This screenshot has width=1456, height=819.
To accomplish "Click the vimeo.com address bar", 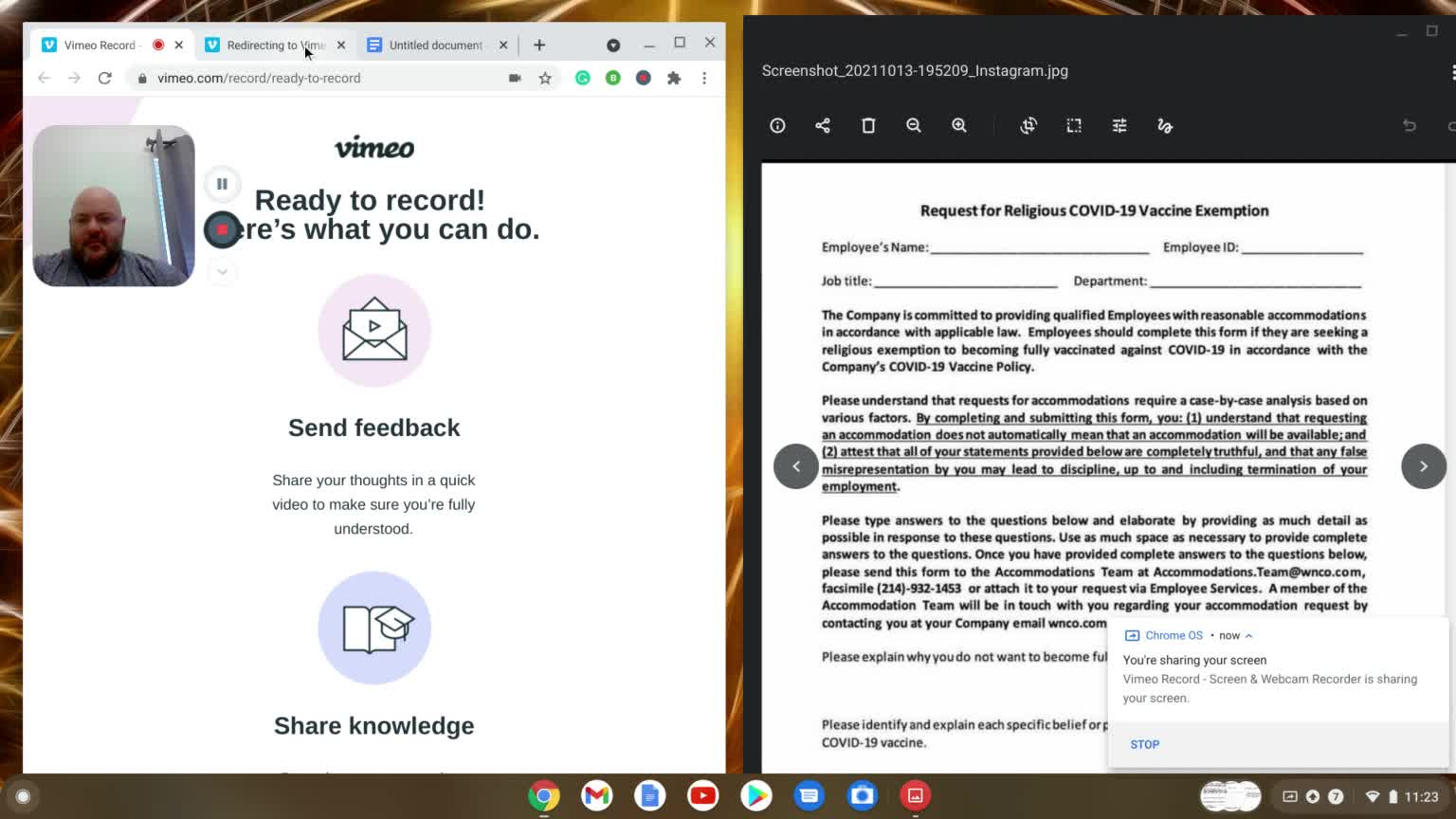I will point(322,78).
